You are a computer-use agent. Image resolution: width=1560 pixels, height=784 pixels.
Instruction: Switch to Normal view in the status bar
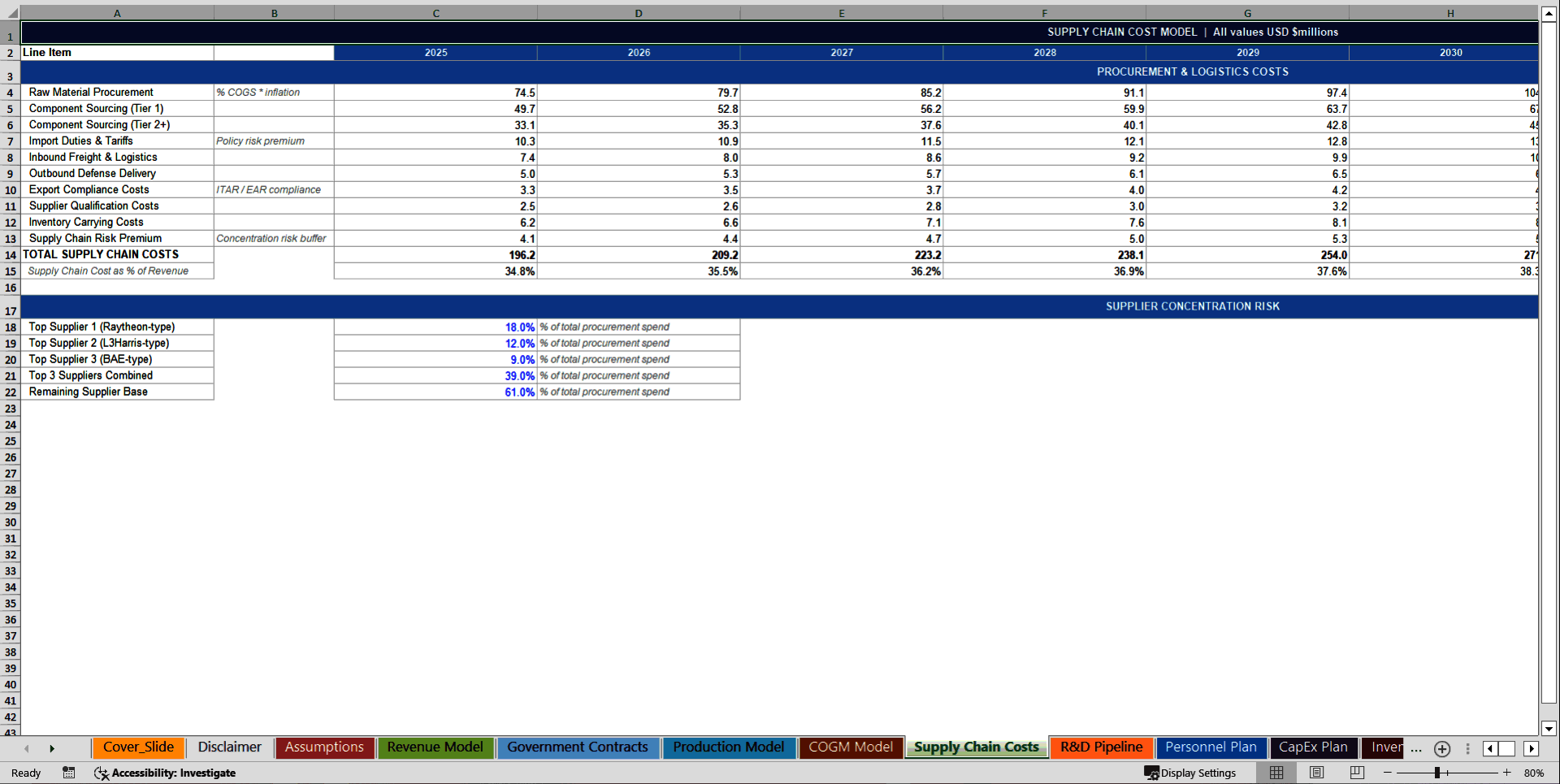click(x=1276, y=773)
